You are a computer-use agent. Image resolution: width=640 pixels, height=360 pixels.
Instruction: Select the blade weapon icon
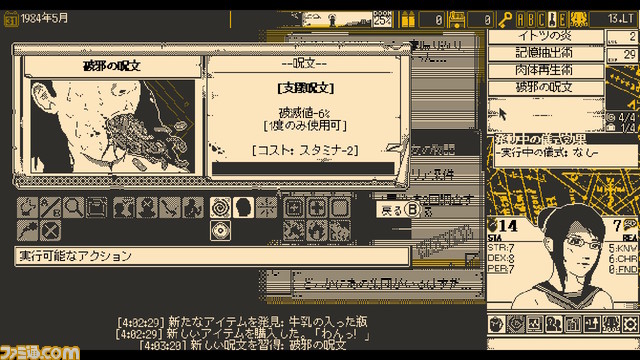coord(170,207)
